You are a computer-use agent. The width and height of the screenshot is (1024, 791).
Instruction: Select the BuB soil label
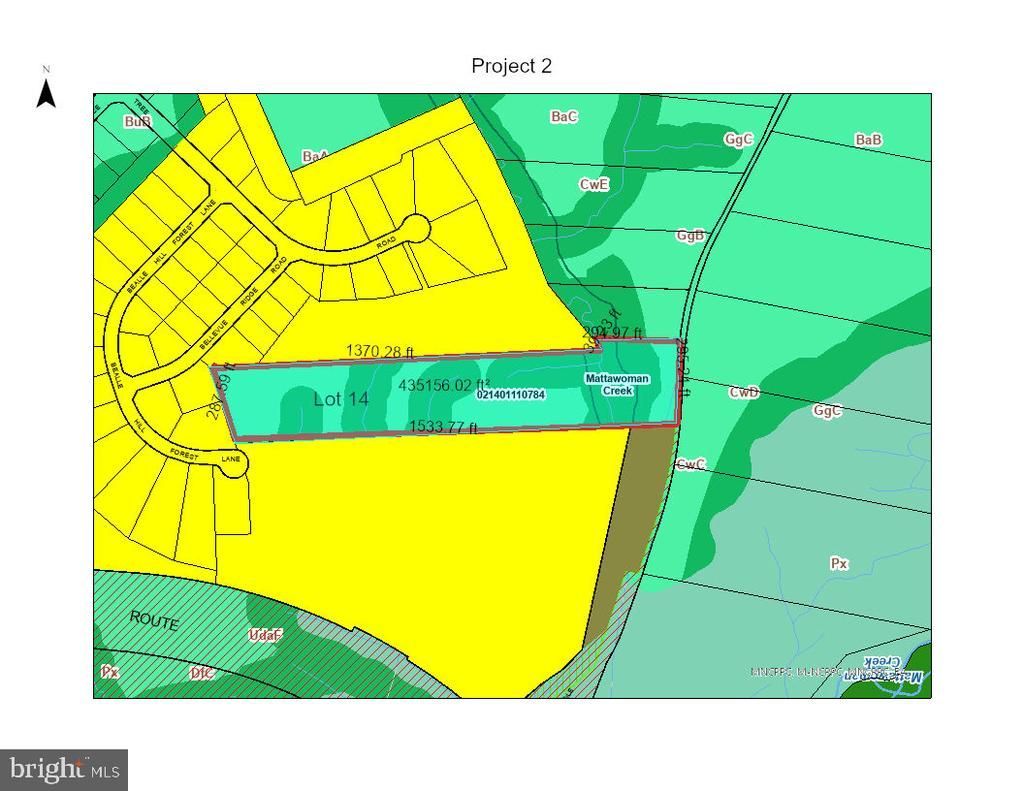(137, 122)
